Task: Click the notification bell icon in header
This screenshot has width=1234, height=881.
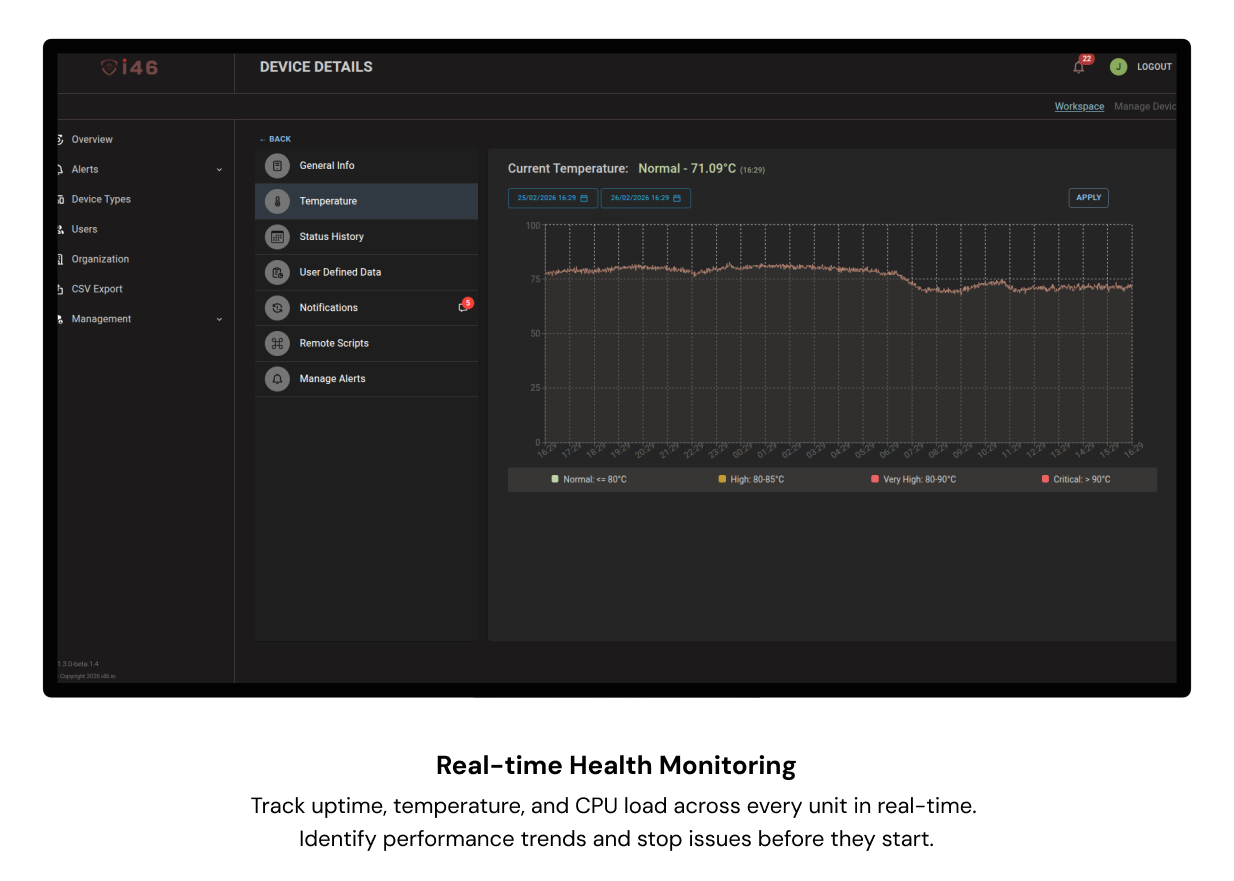Action: (x=1078, y=67)
